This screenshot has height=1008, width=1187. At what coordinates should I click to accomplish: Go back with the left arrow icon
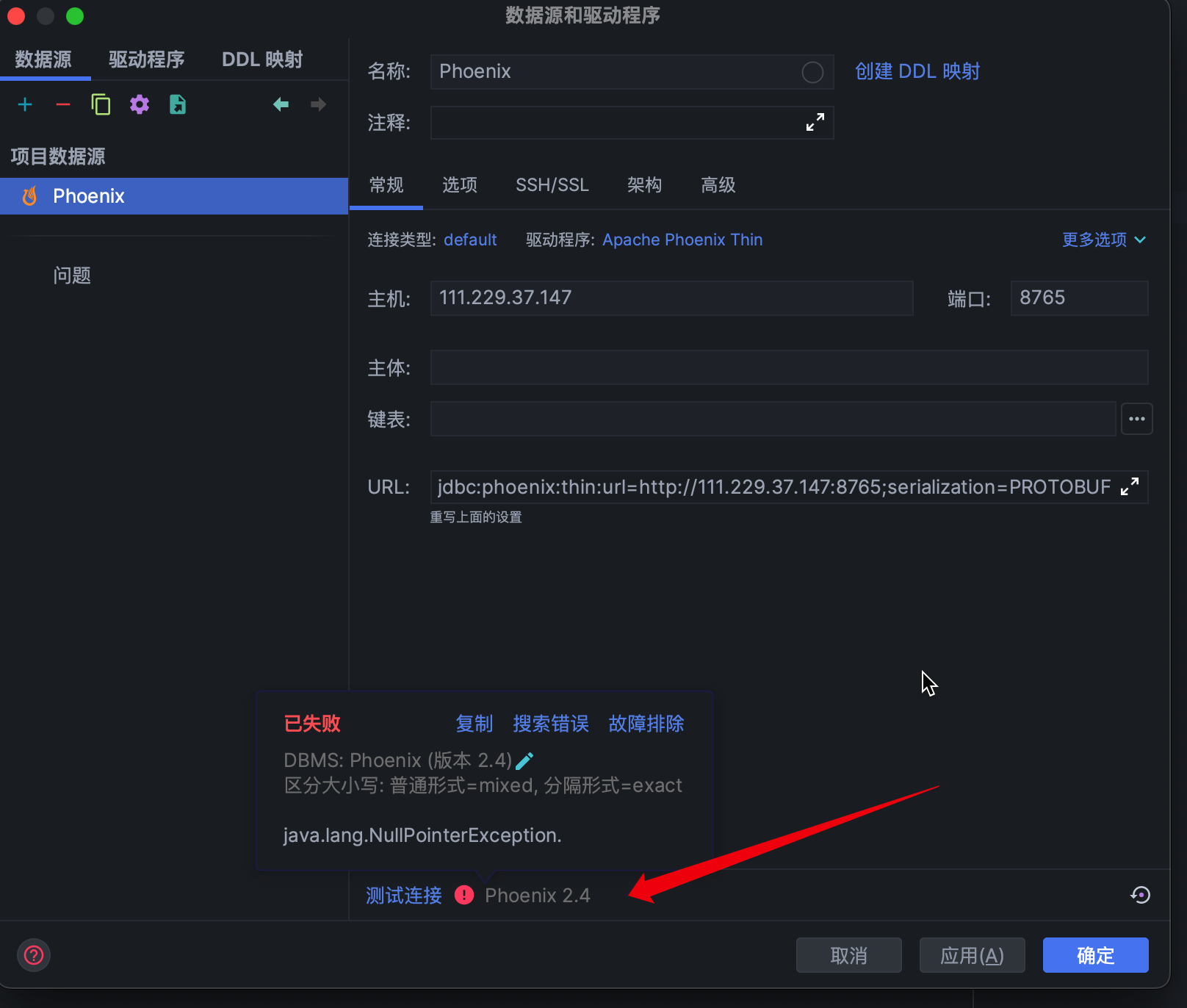click(x=281, y=104)
